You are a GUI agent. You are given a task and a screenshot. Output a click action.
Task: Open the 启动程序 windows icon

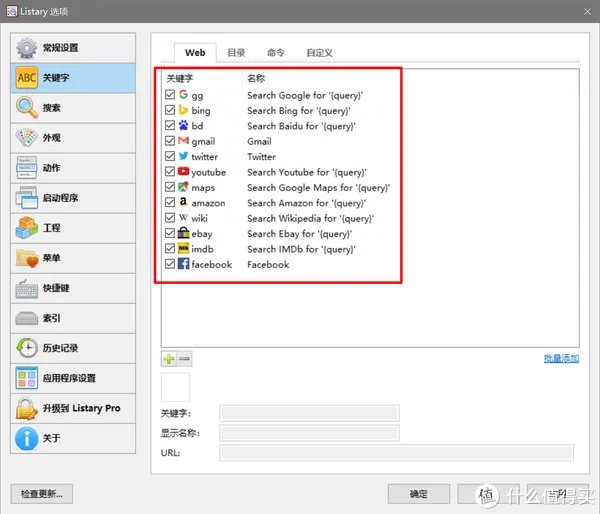[26, 198]
